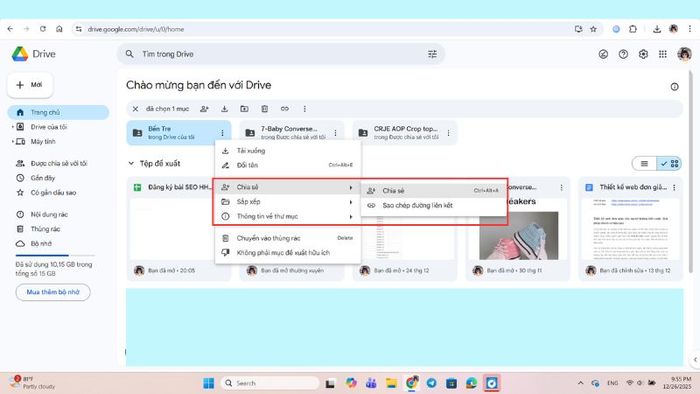Choose Không phải mục đề xuất hữu ích

coord(288,253)
